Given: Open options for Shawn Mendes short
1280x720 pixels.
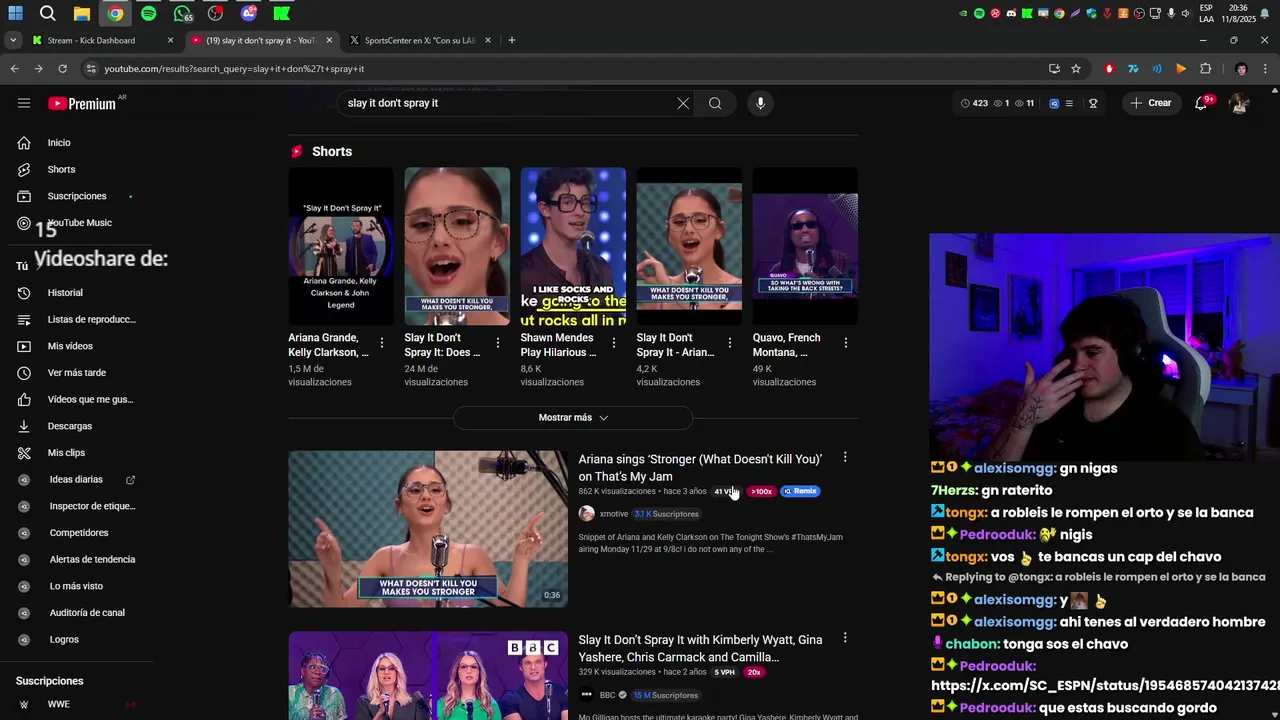Looking at the screenshot, I should (613, 343).
